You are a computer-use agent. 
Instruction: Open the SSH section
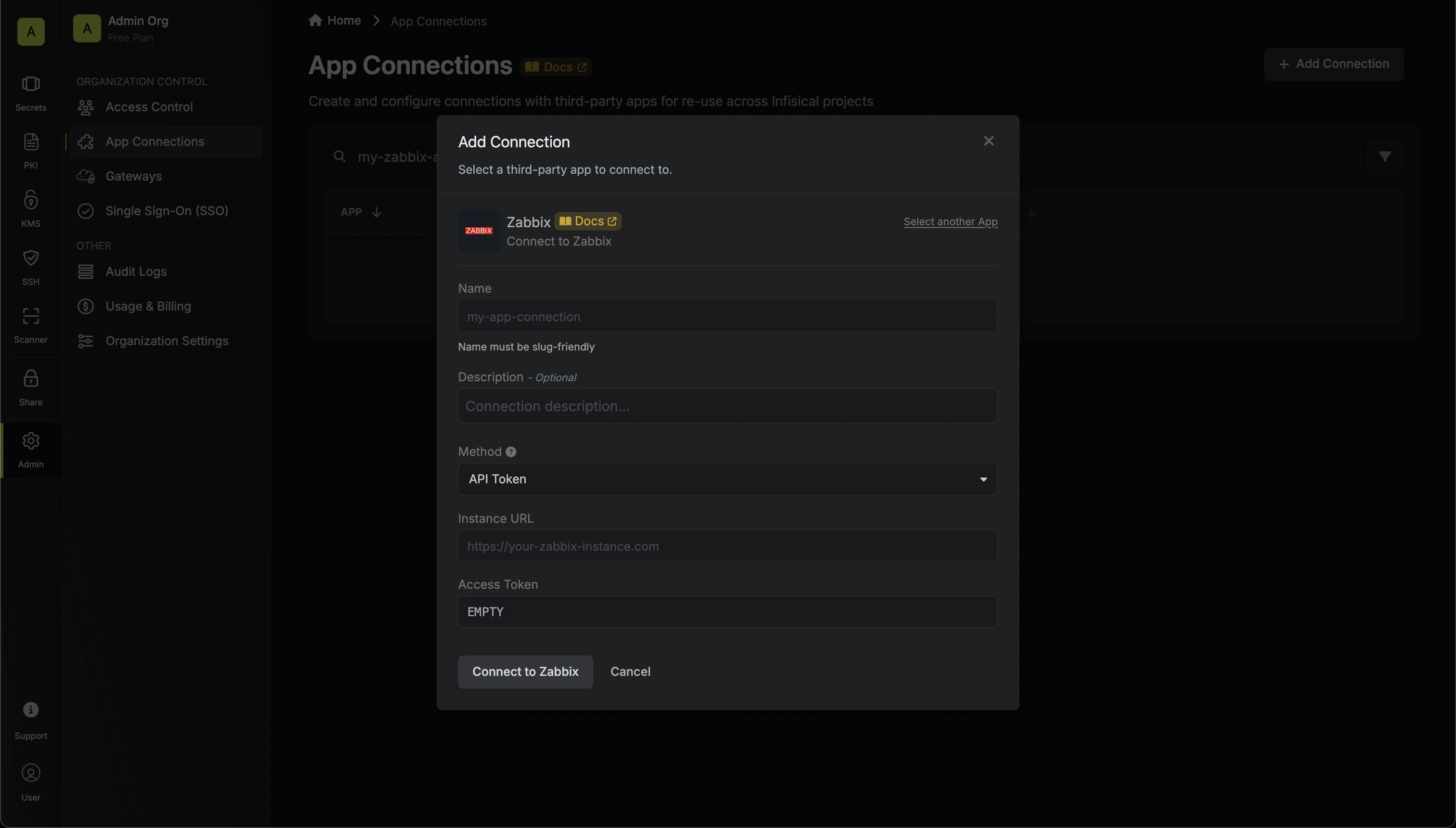(x=31, y=267)
